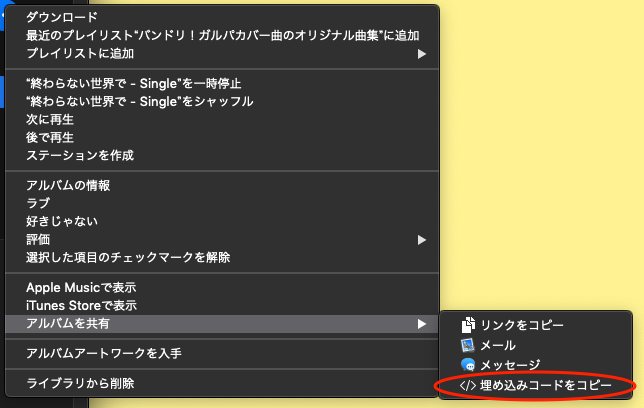Expand arrow beside プレイリストに追加
The width and height of the screenshot is (644, 408).
(x=422, y=54)
